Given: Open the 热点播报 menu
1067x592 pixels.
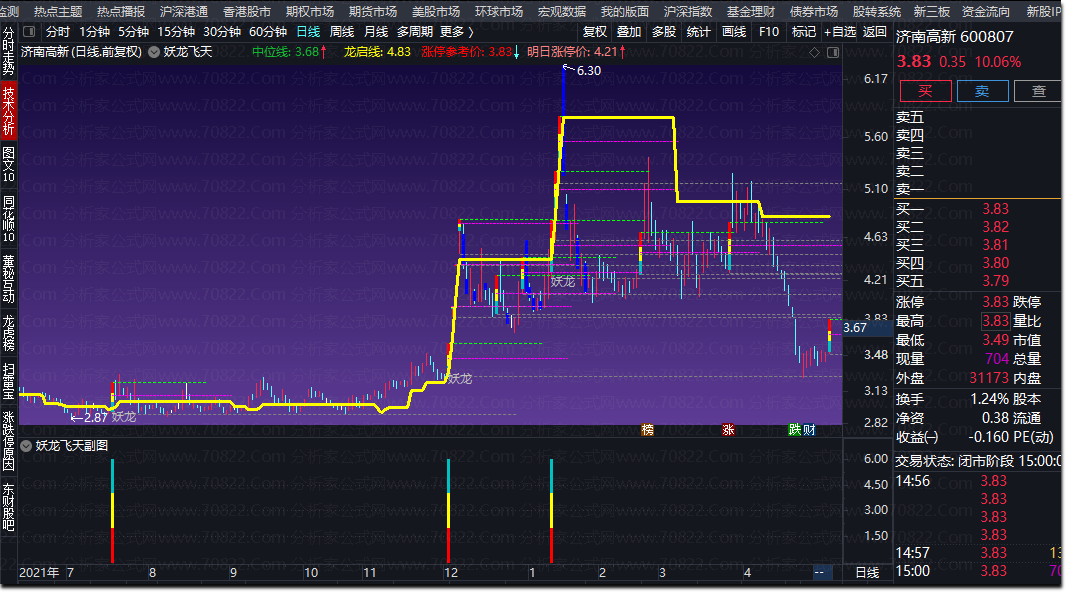Looking at the screenshot, I should tap(120, 12).
